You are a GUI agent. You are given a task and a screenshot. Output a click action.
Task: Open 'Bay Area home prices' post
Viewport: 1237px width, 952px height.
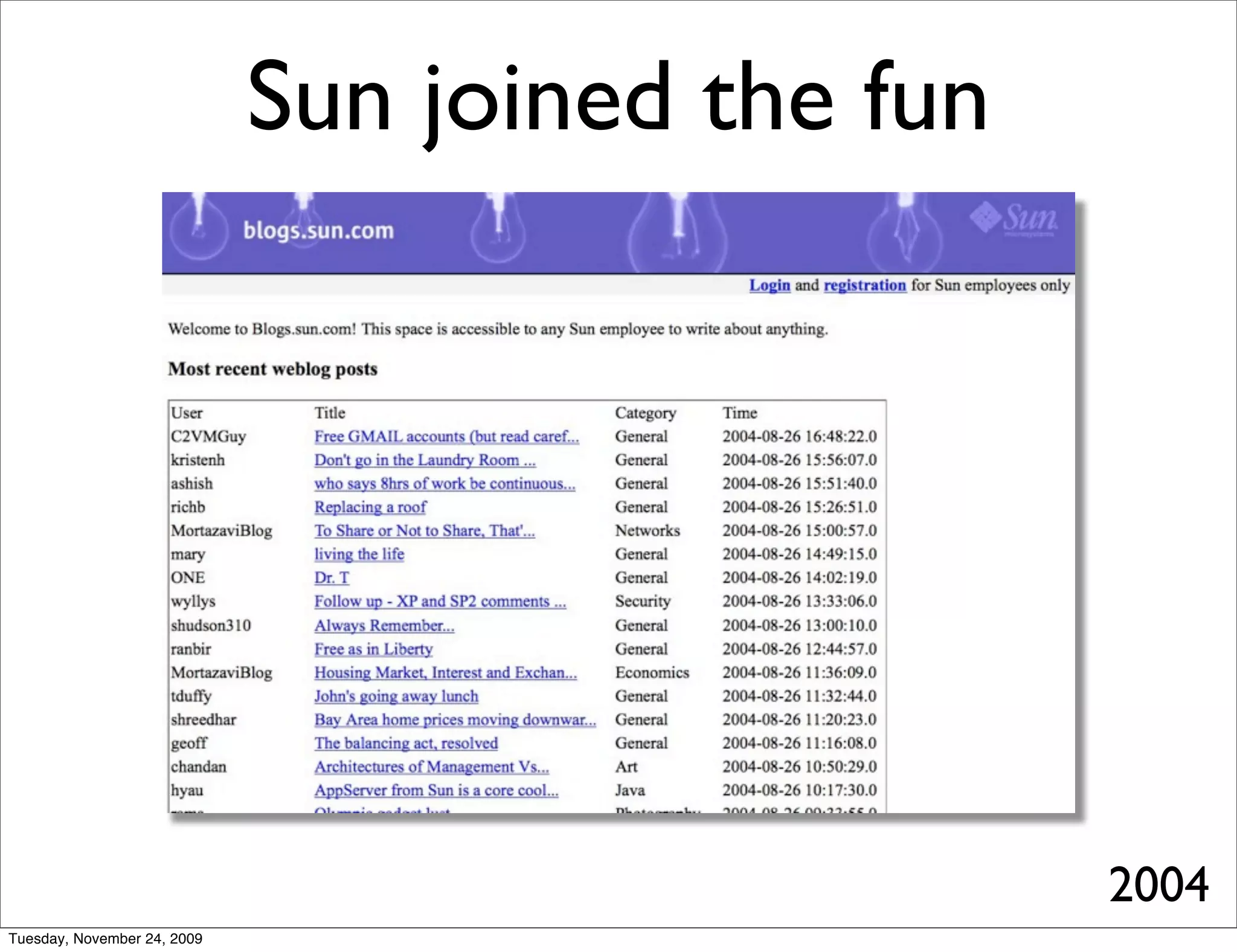(x=455, y=720)
